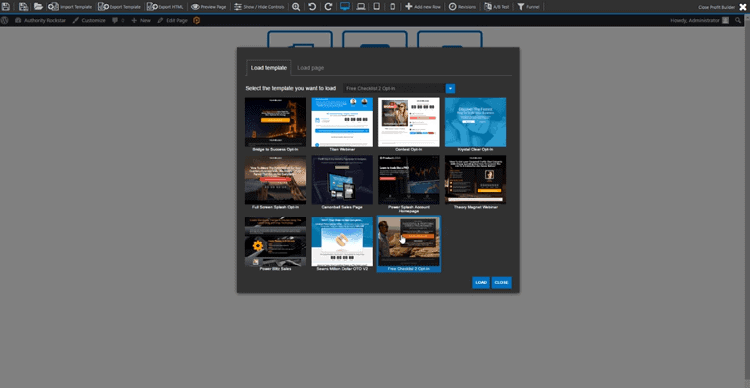Screen dimensions: 750x388
Task: Select the Power Splash Account Homepage thumbnail
Action: pos(408,180)
